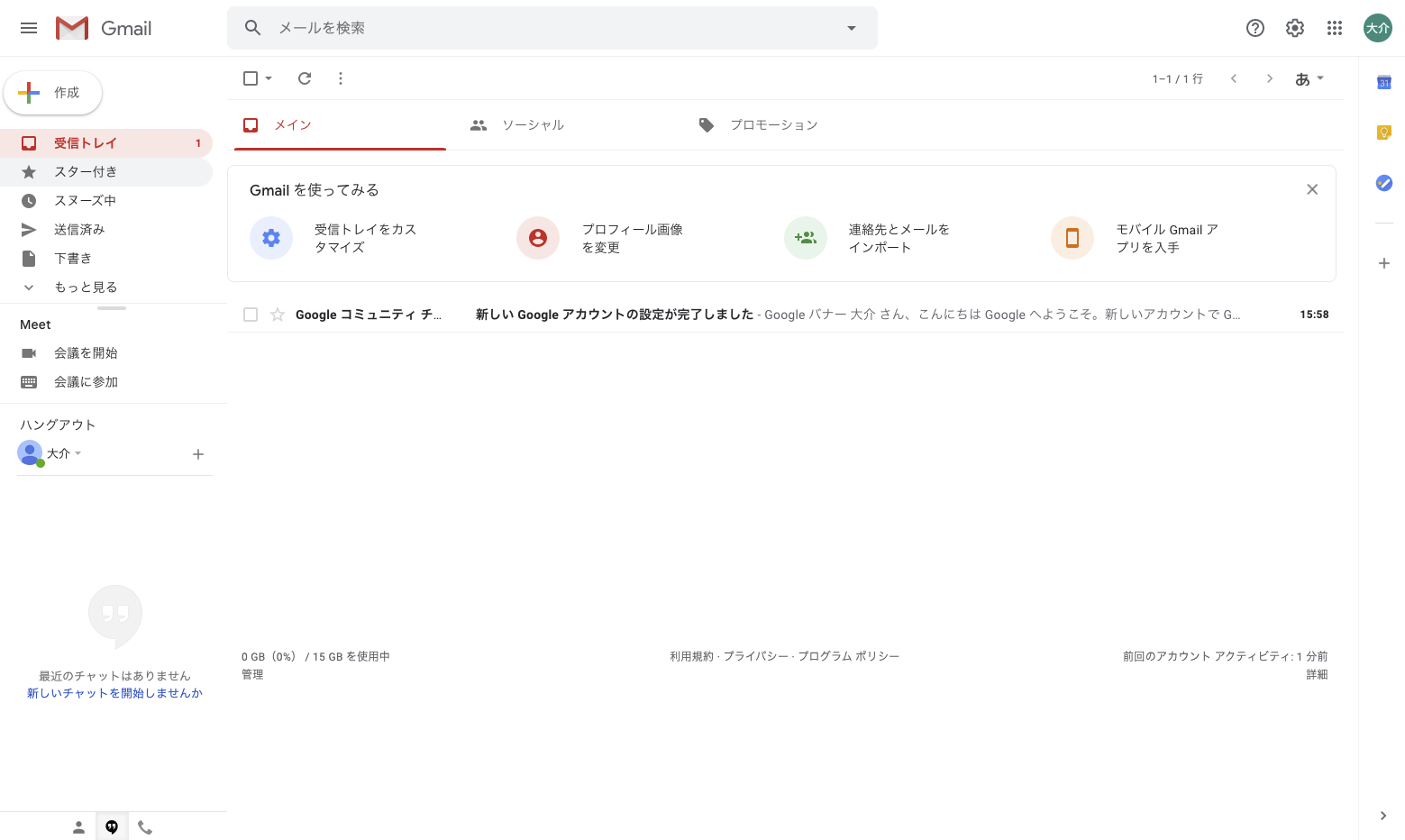This screenshot has width=1405, height=840.
Task: Select the Hangouts conversations icon
Action: (112, 826)
